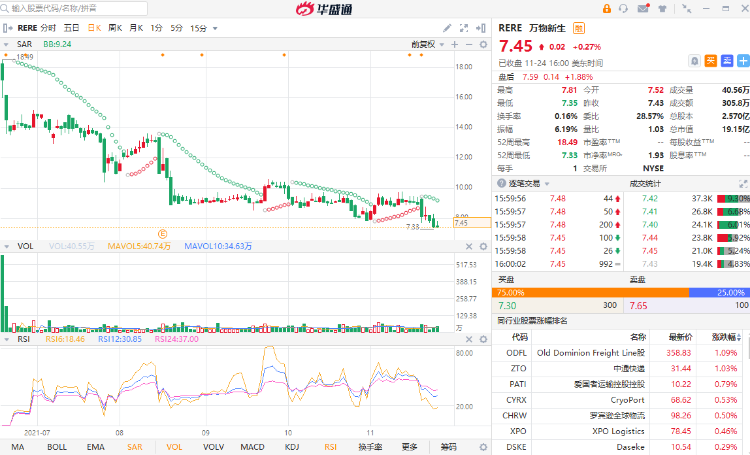The width and height of the screenshot is (750, 455).
Task: Switch to 五日 chart tab
Action: pos(72,28)
